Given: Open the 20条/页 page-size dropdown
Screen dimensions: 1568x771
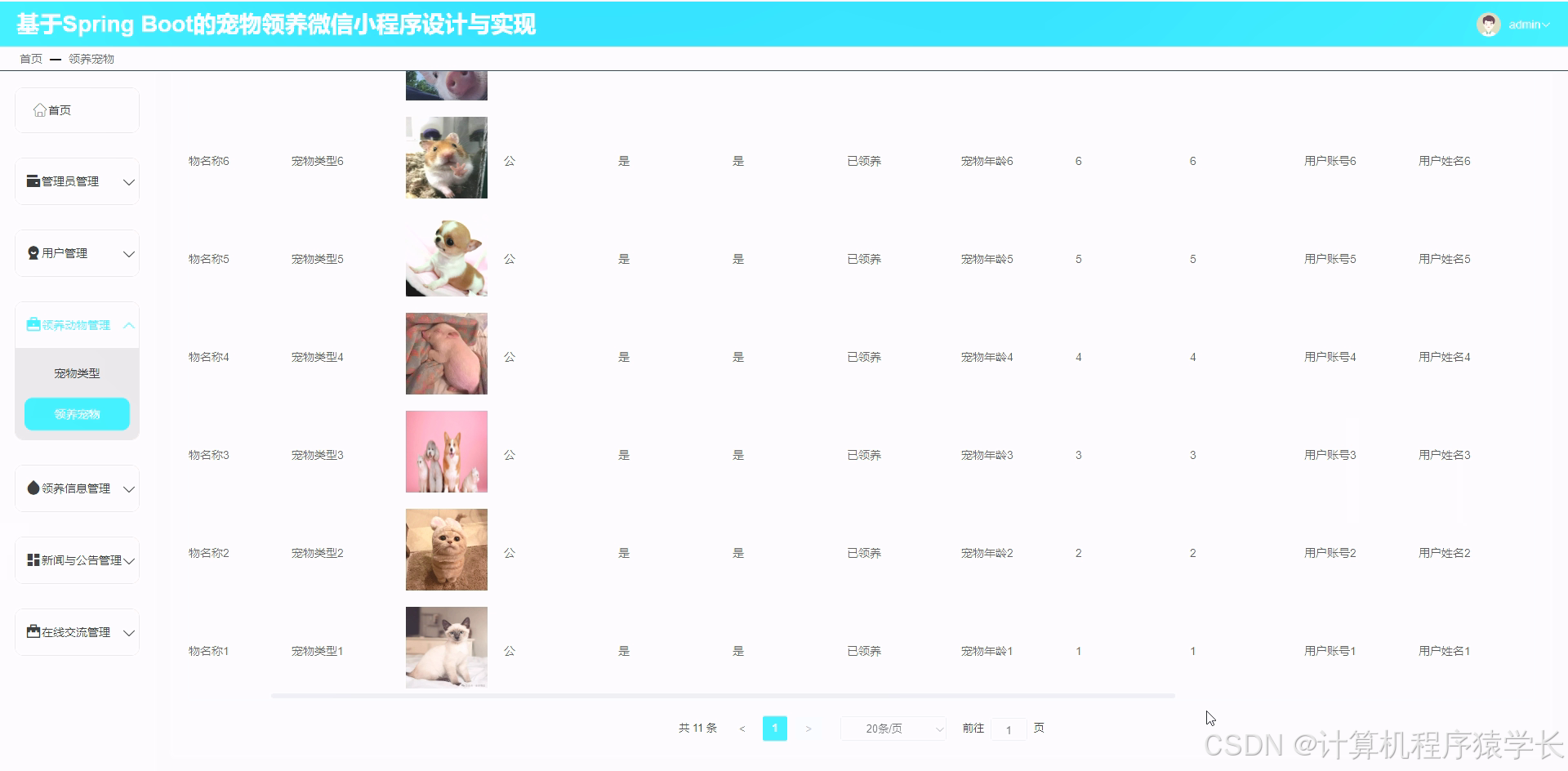Looking at the screenshot, I should tap(893, 728).
